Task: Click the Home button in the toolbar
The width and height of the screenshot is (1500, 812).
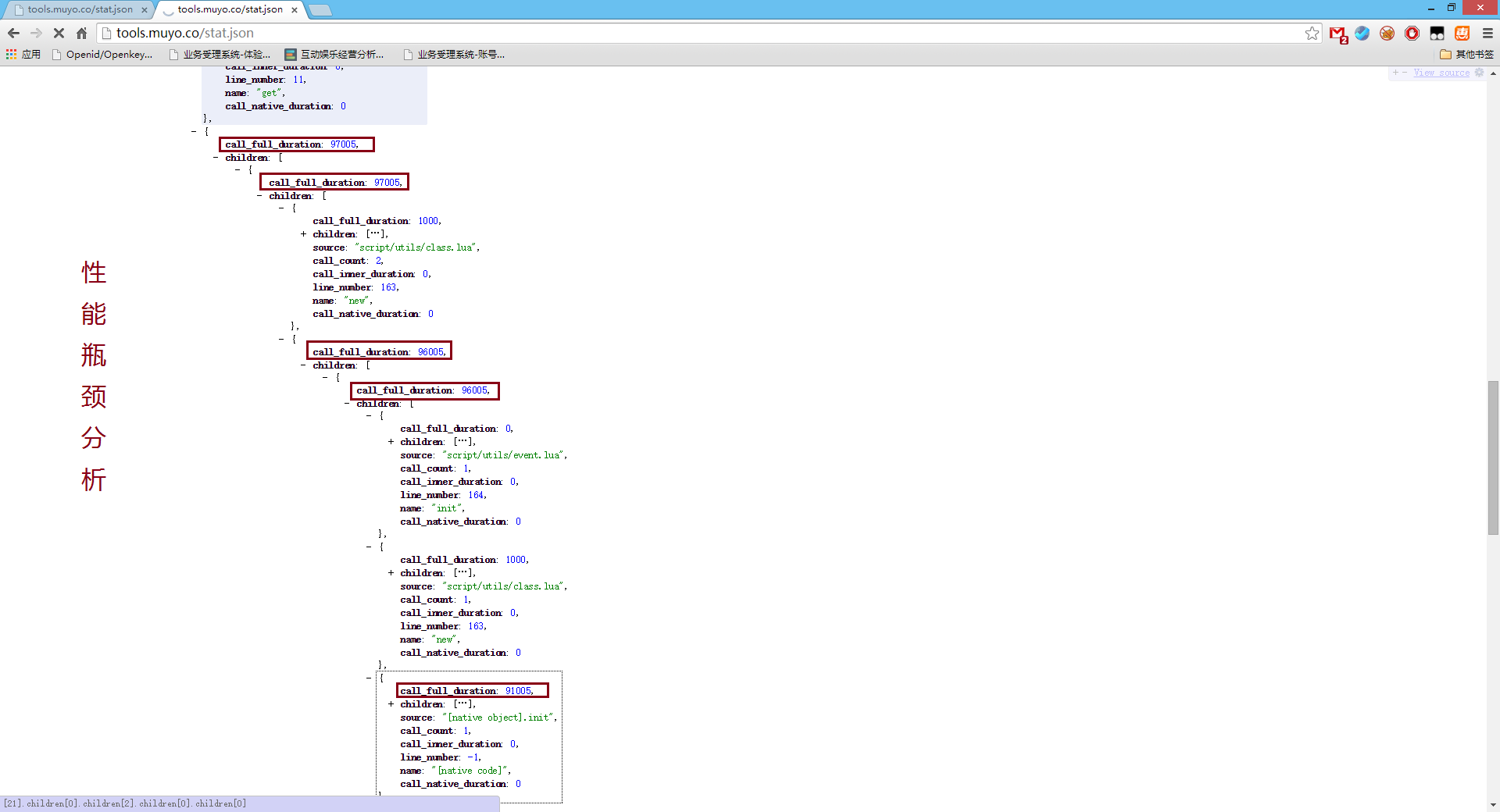Action: pyautogui.click(x=81, y=33)
